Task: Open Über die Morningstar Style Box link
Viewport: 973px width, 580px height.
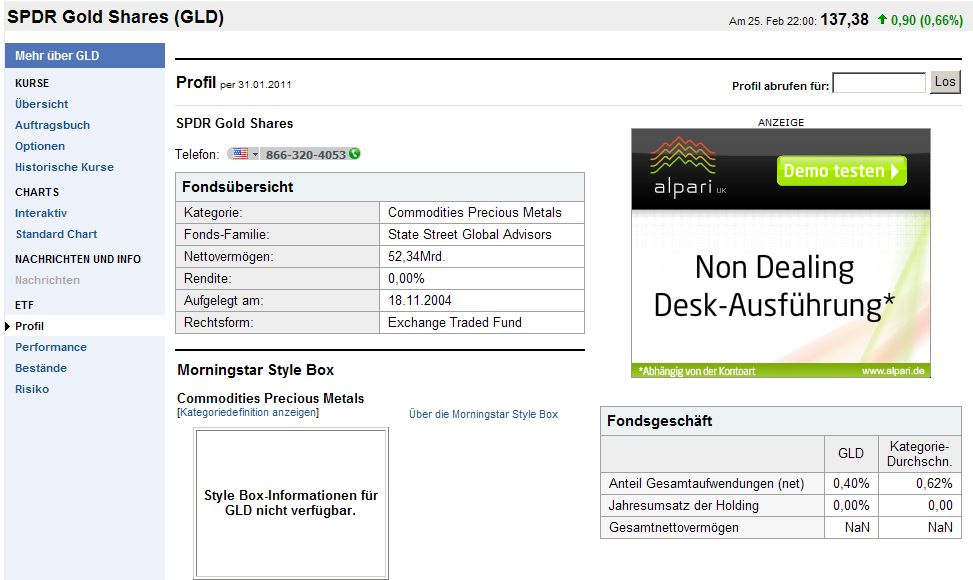Action: pos(483,414)
